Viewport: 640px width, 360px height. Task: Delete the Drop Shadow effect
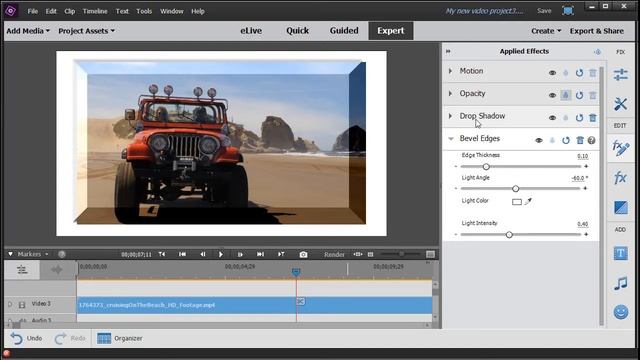click(x=593, y=118)
